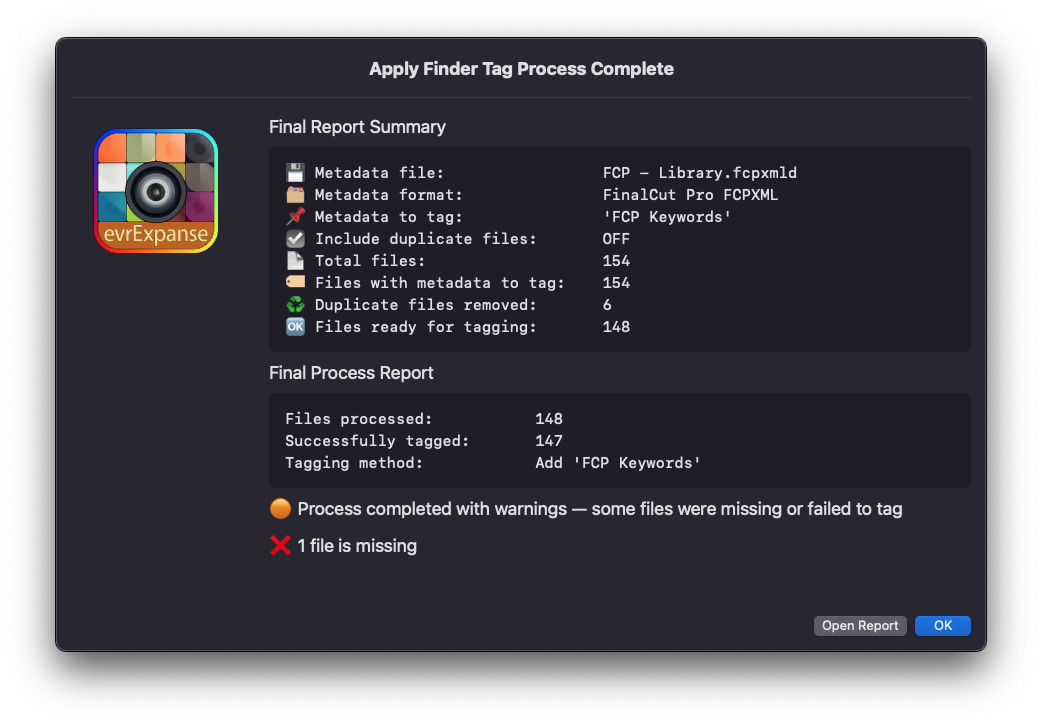The image size is (1042, 725).
Task: Click the FCP – Library.fcpxmld filename text
Action: (699, 173)
